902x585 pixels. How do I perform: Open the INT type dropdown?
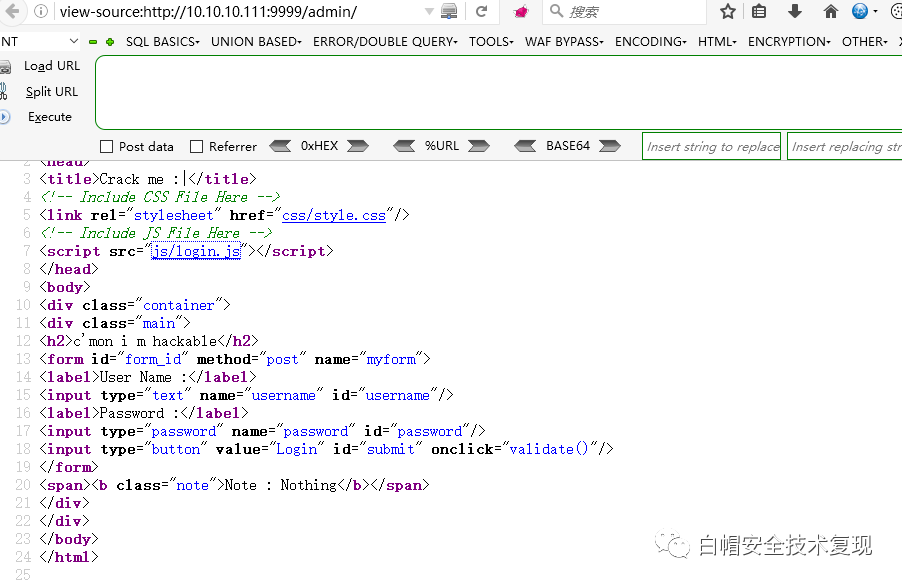click(40, 41)
